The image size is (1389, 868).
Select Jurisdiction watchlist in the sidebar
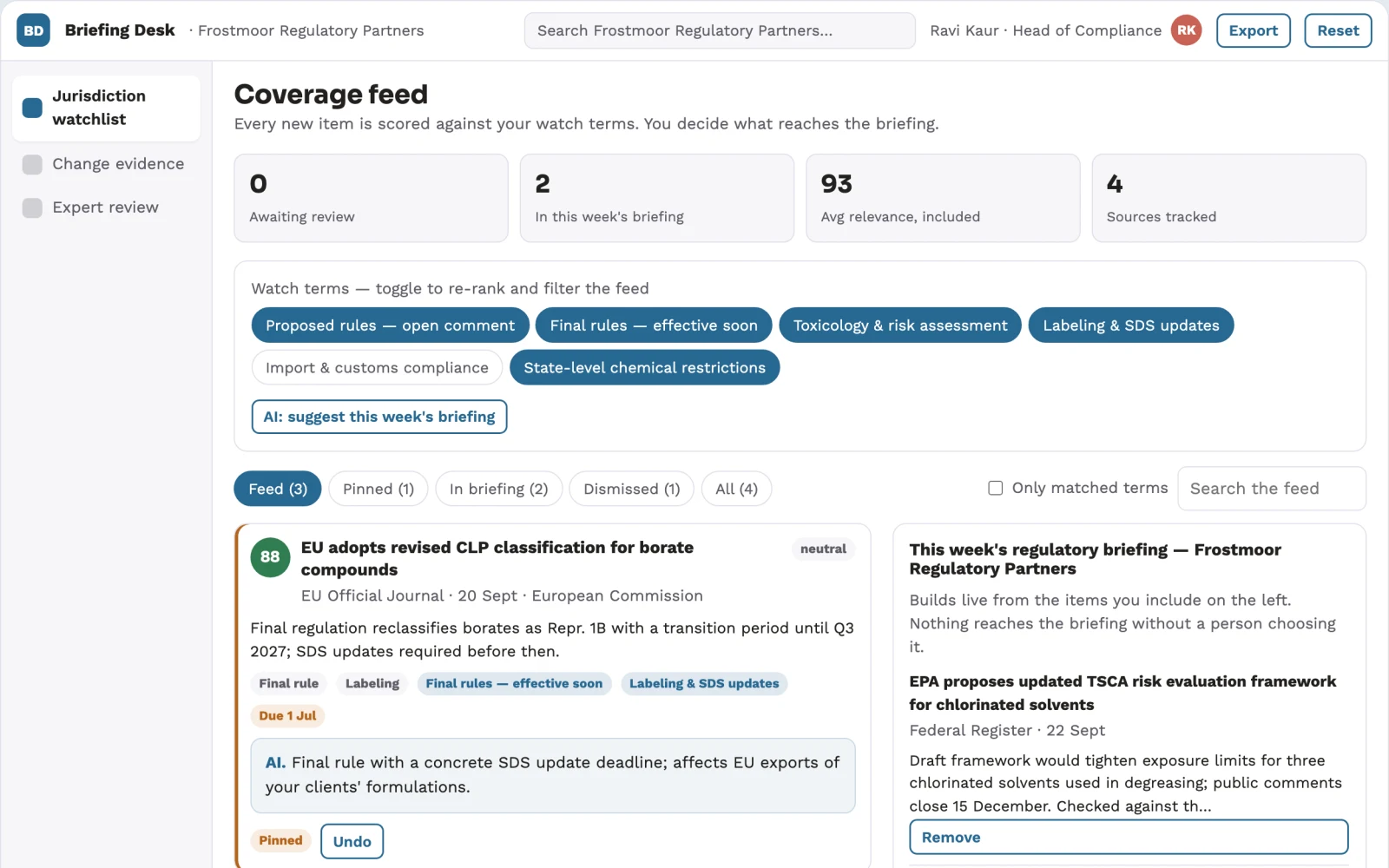(106, 108)
